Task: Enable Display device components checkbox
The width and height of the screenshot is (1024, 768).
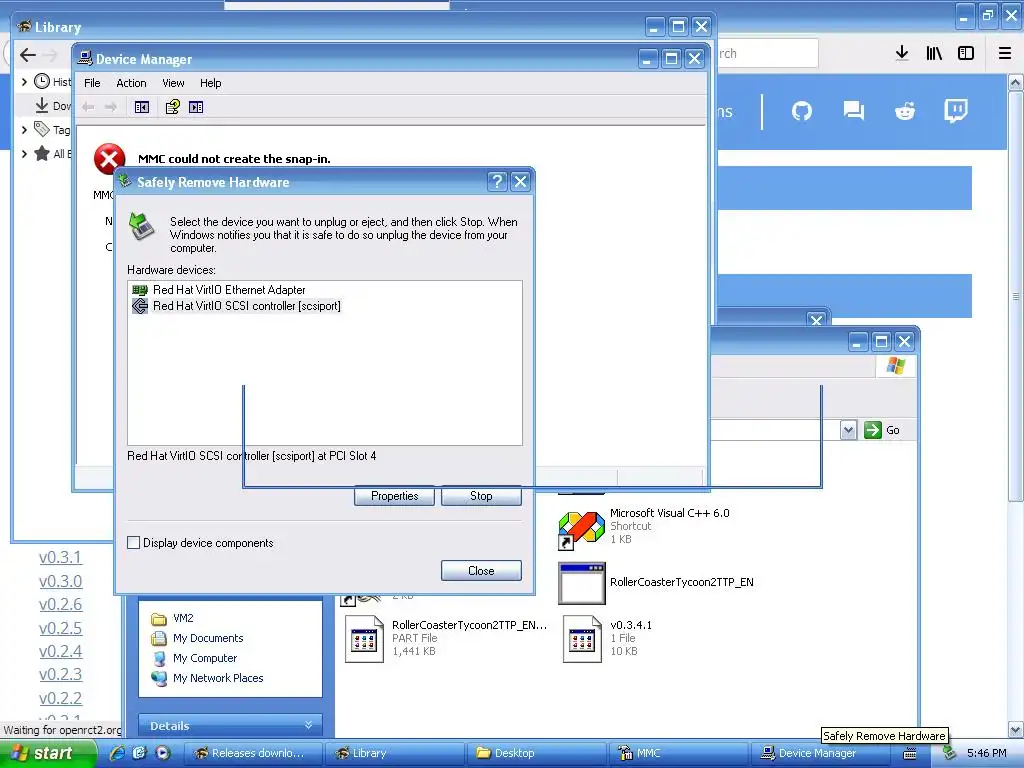Action: tap(133, 543)
